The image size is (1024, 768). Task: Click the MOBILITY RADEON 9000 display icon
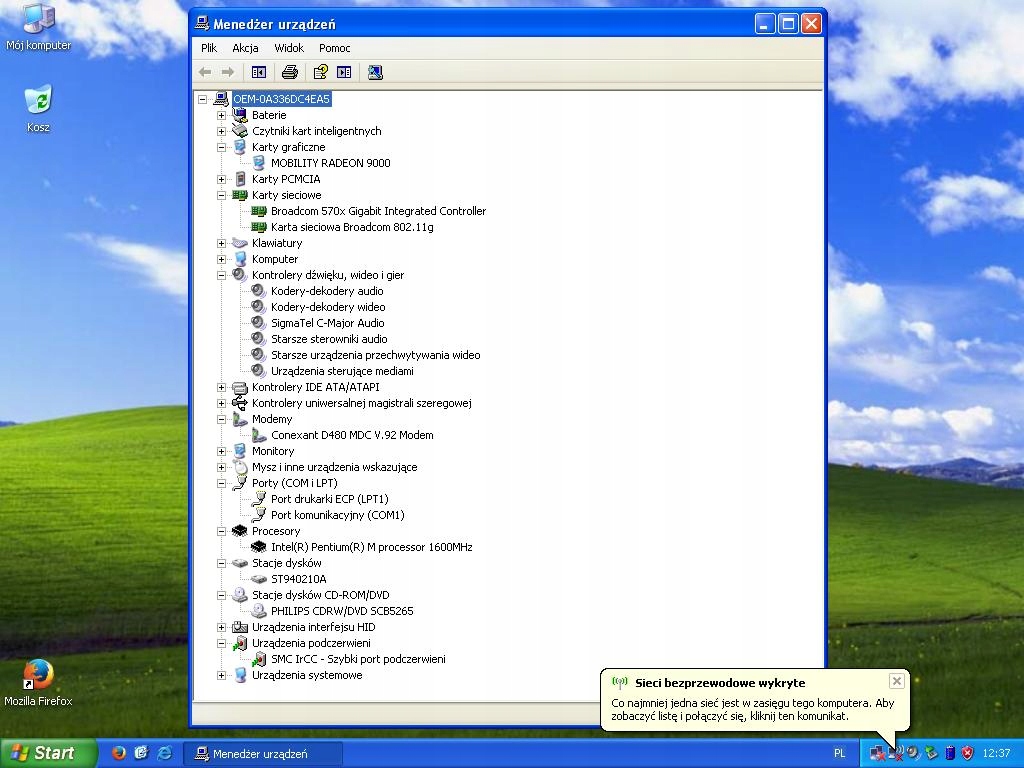coord(259,163)
